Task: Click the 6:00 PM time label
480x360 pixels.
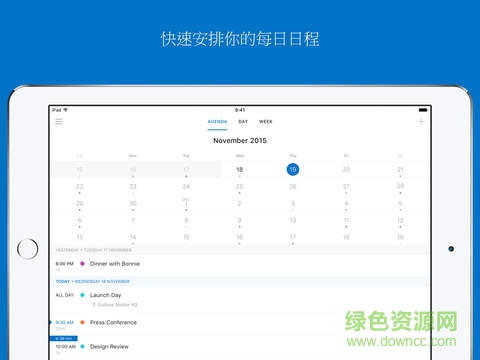Action: [64, 264]
